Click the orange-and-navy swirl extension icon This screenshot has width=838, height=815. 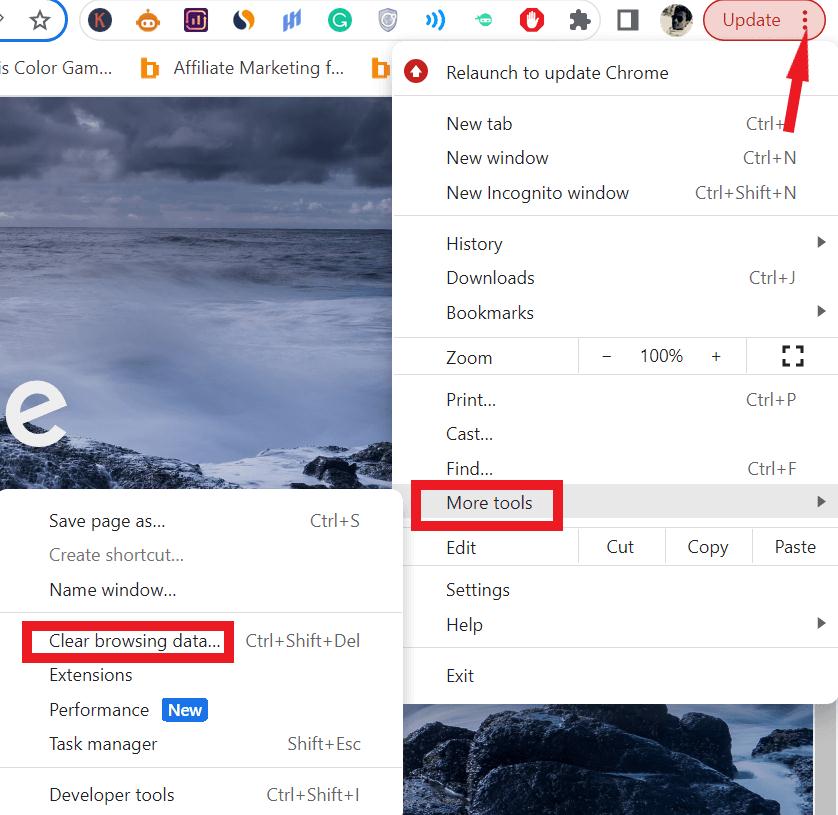[244, 21]
